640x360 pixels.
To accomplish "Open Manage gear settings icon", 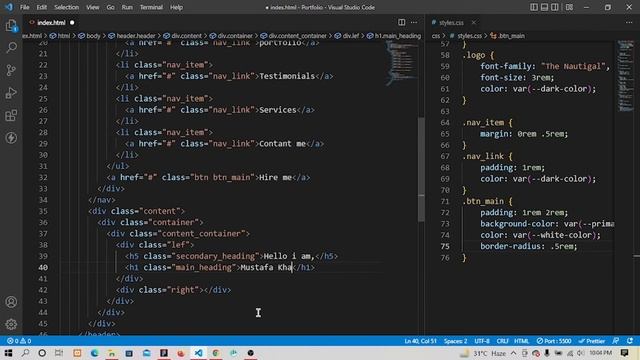I will click(11, 324).
